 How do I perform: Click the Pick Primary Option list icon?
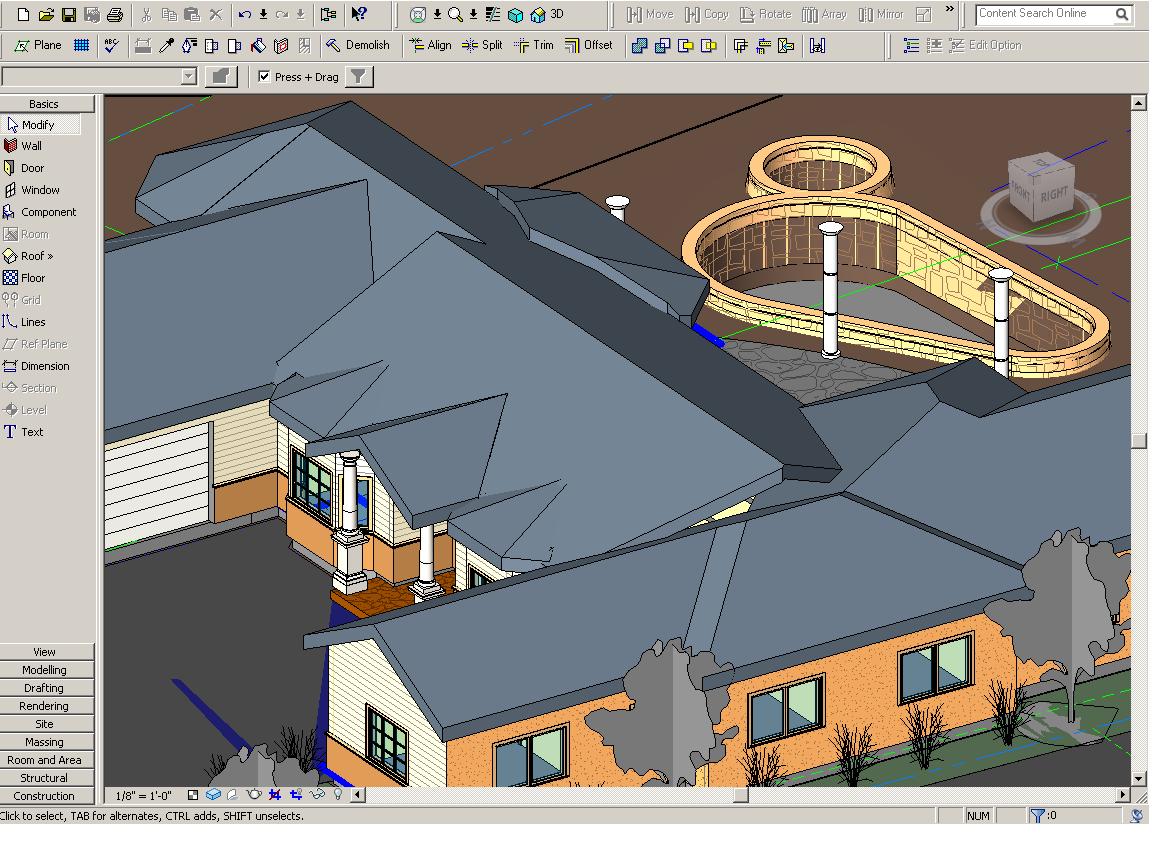click(911, 46)
